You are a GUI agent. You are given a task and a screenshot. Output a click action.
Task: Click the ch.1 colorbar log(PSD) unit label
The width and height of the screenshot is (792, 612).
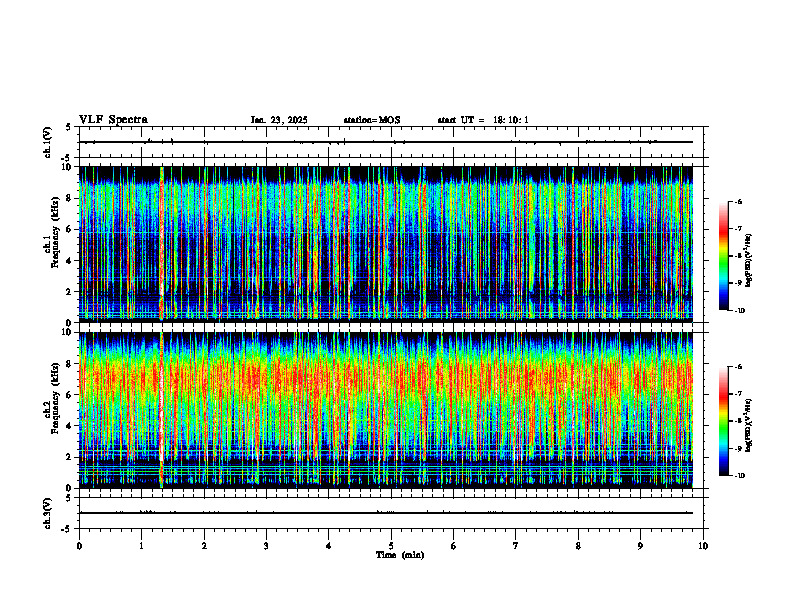coord(749,261)
